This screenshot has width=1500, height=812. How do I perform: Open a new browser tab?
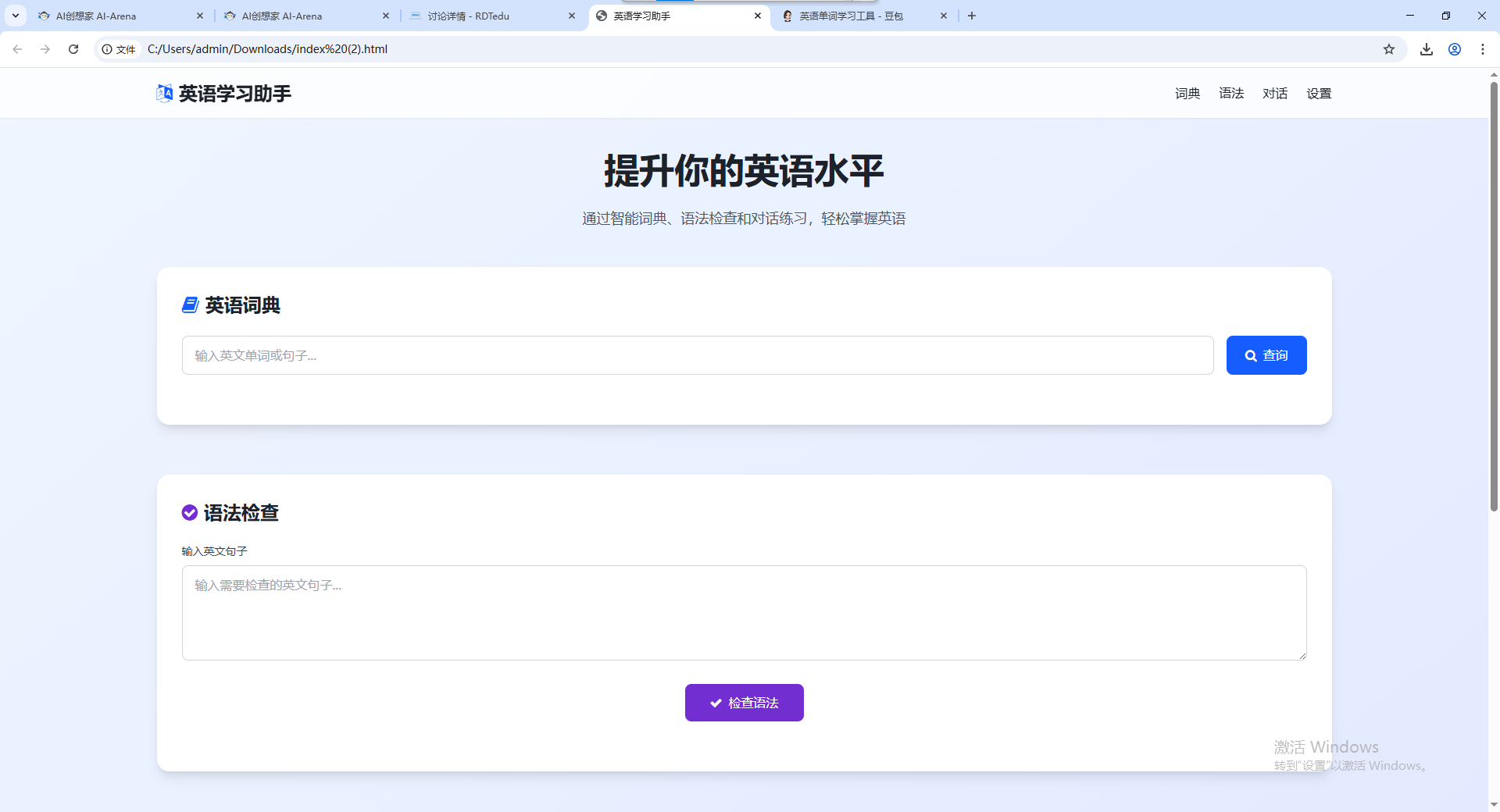point(972,16)
